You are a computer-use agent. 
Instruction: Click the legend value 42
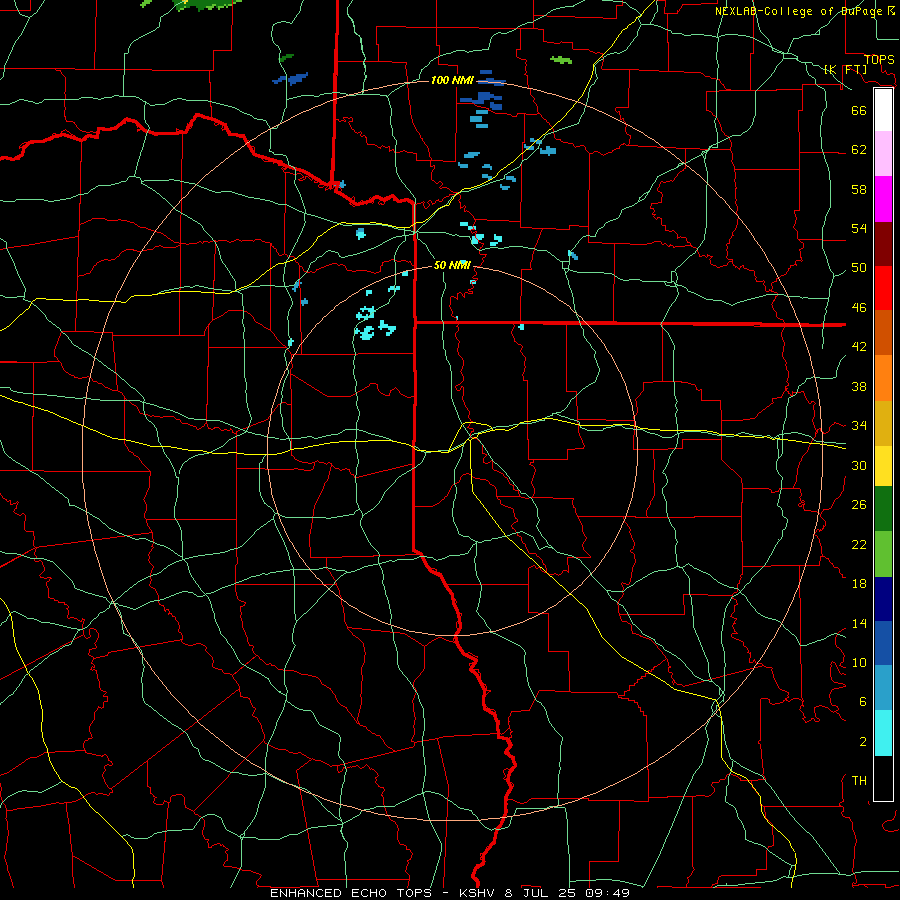(859, 347)
